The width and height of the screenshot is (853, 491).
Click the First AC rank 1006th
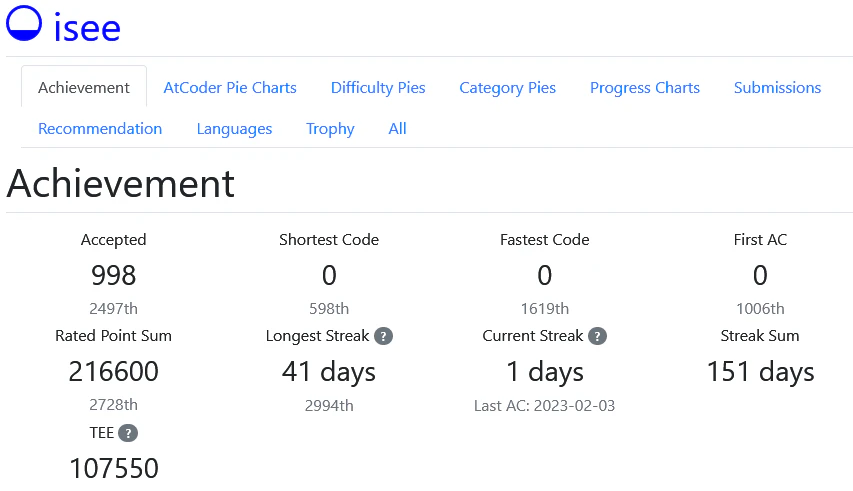coord(761,309)
